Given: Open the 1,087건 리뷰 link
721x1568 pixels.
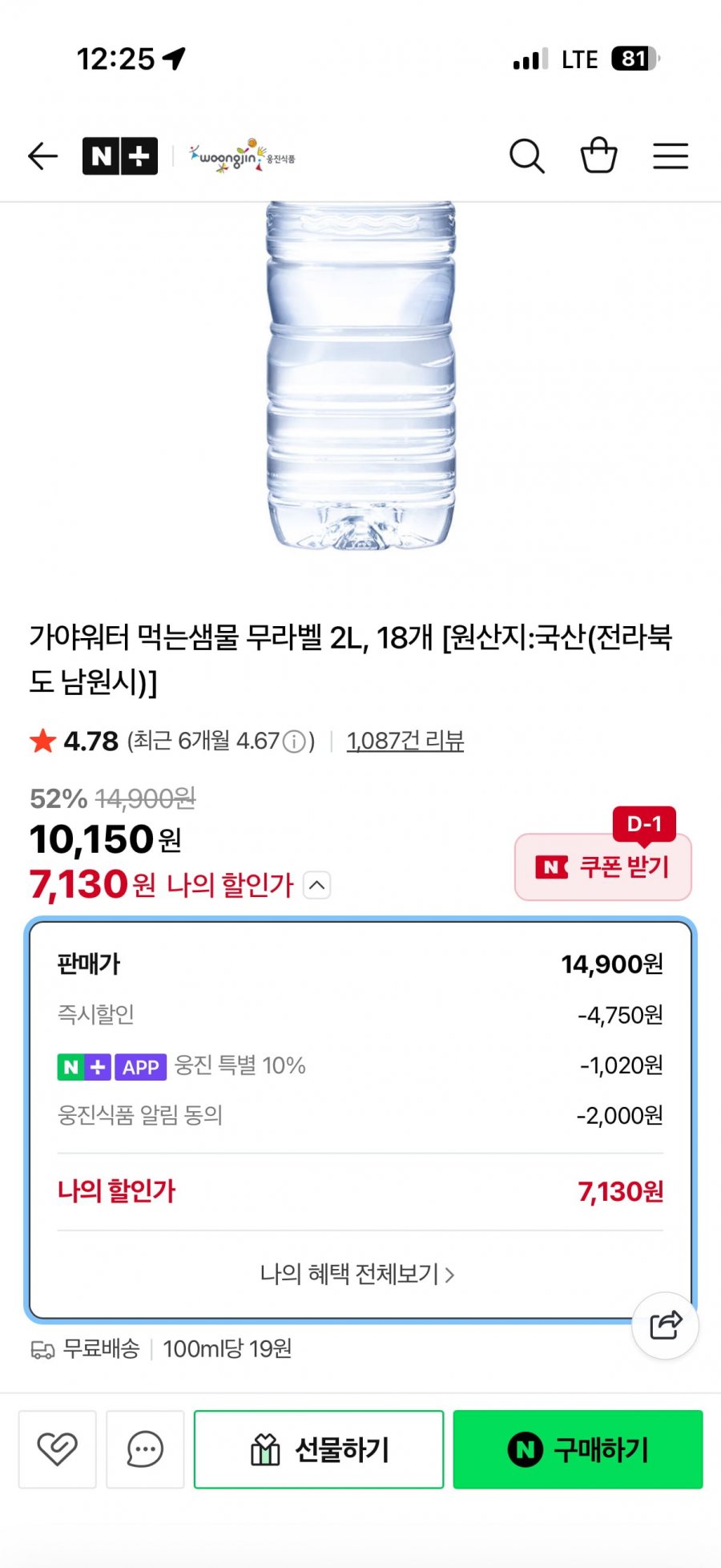Looking at the screenshot, I should tap(405, 741).
